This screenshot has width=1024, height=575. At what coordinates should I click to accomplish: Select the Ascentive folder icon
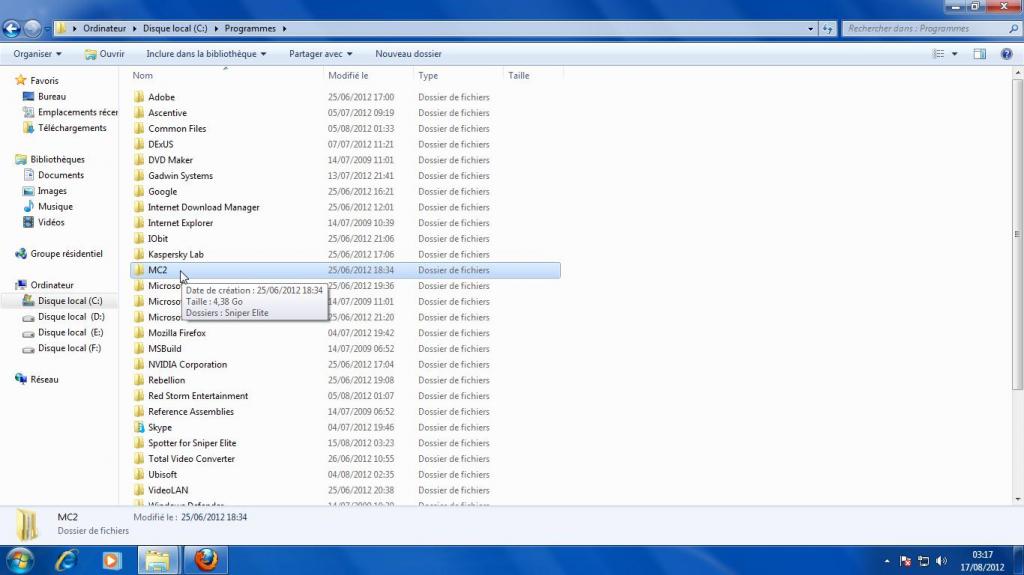(138, 112)
